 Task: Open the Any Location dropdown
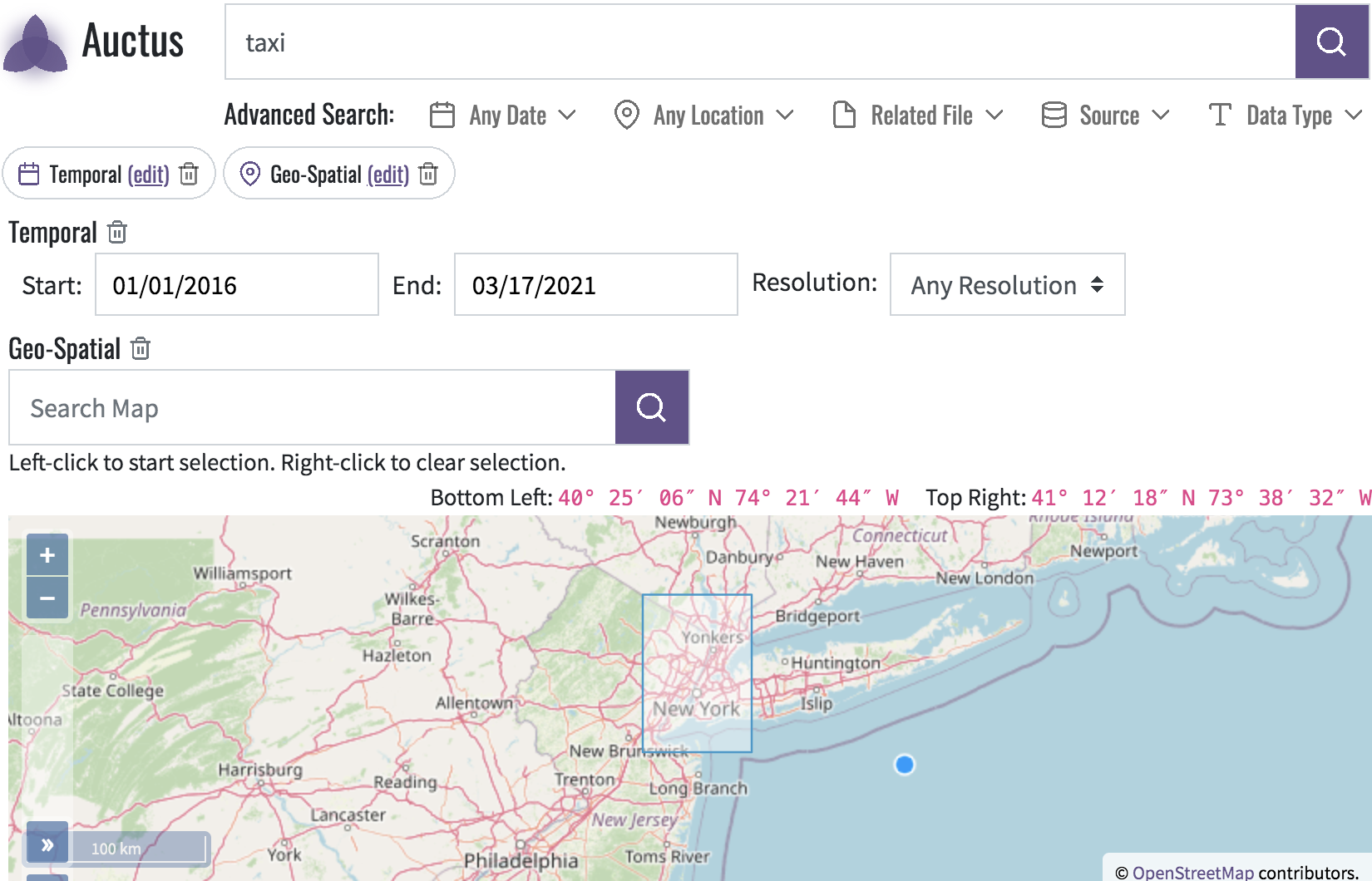tap(703, 115)
